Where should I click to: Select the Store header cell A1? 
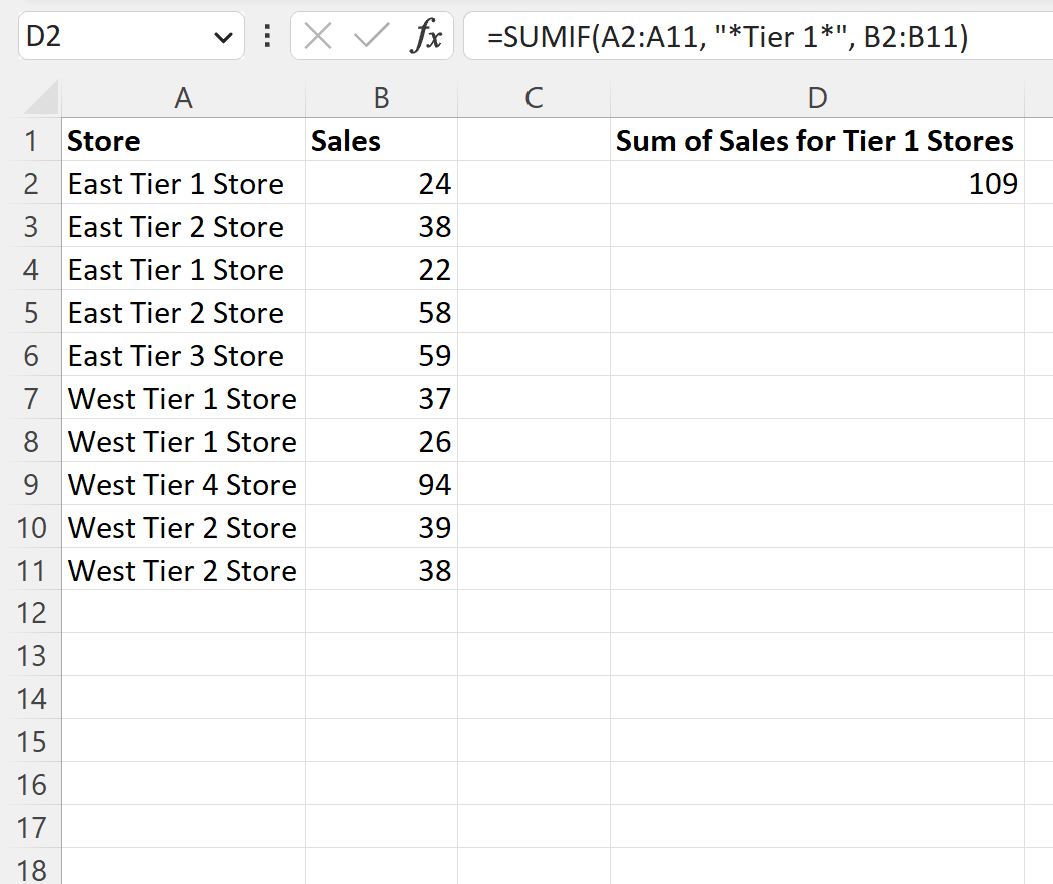[184, 140]
